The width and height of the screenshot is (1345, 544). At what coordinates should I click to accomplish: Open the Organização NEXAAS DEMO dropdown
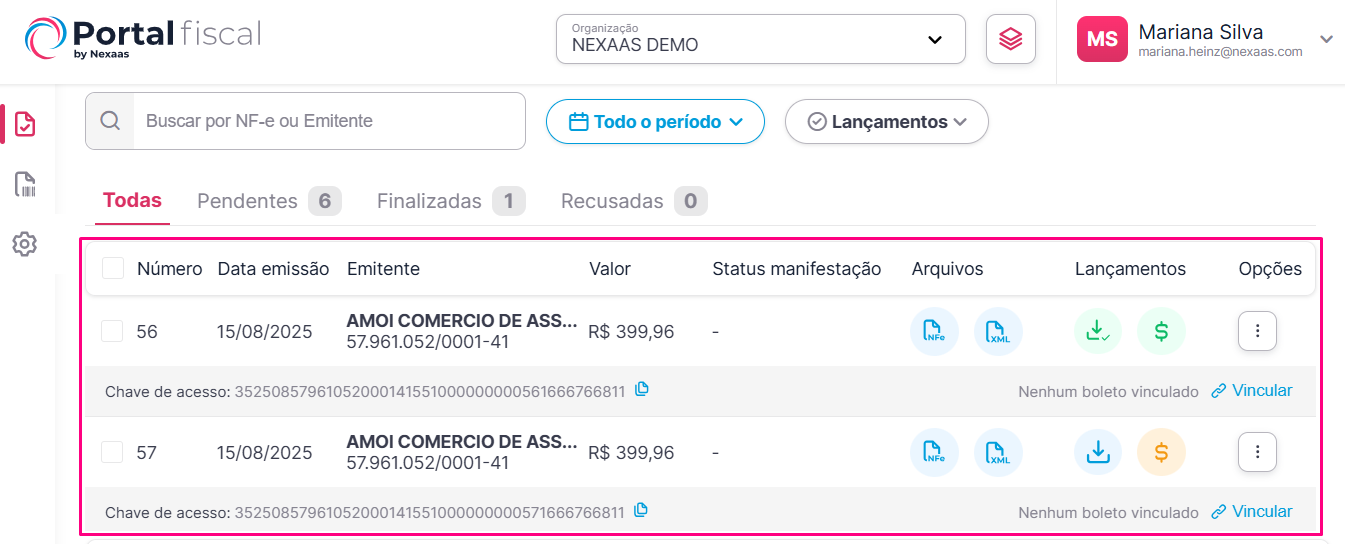tap(761, 39)
